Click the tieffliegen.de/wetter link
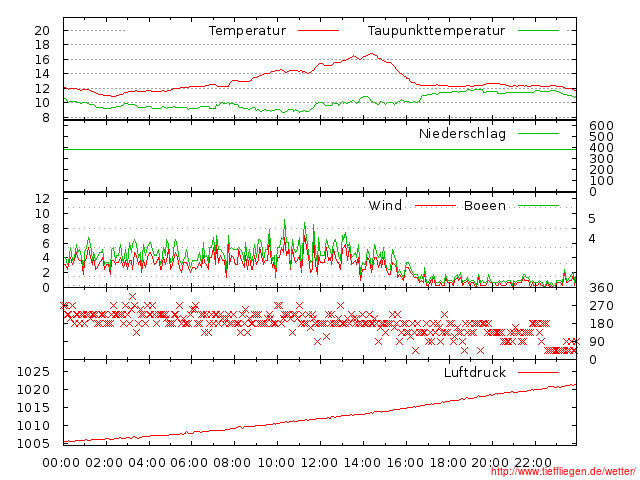The image size is (640, 480). click(x=563, y=472)
